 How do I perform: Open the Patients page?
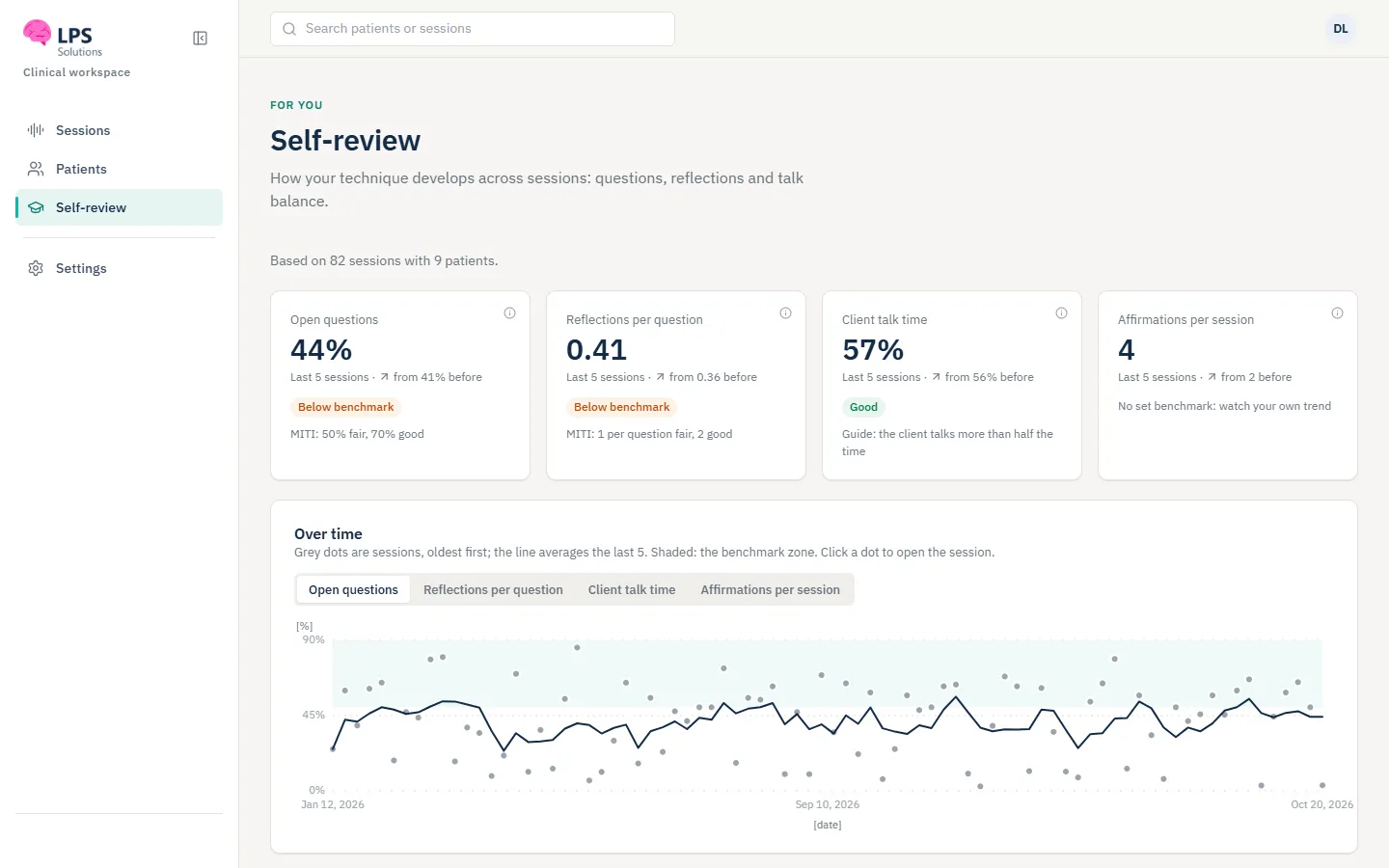[x=120, y=169]
